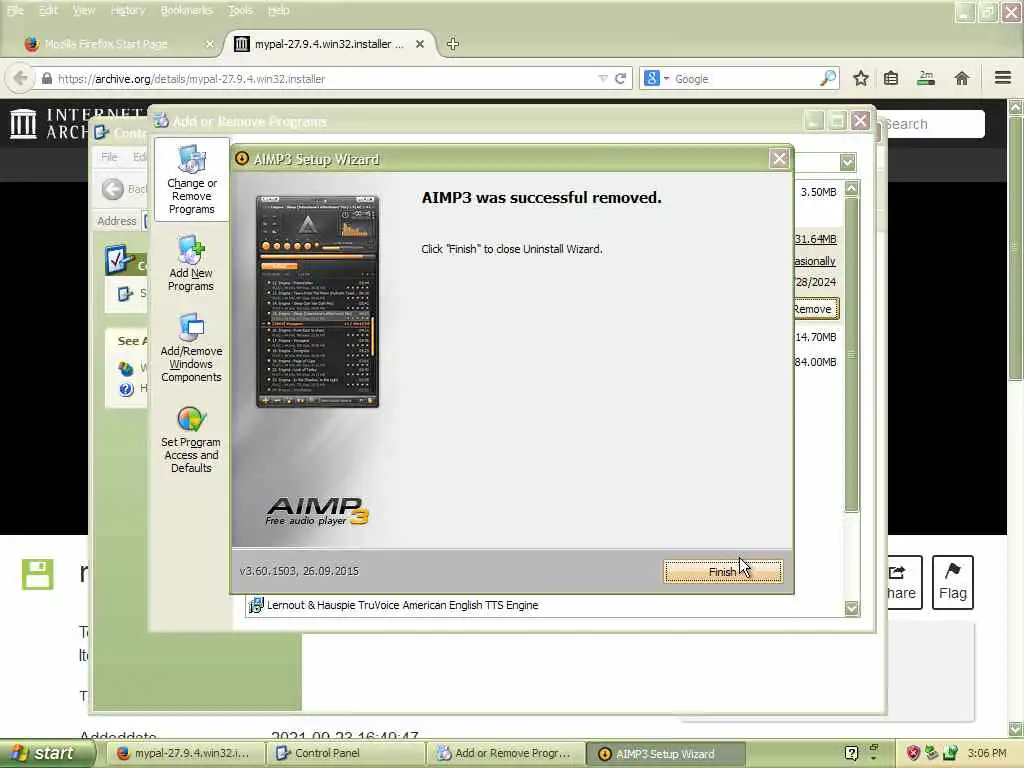Image resolution: width=1024 pixels, height=768 pixels.
Task: Click the Internet Archive logo icon
Action: (x=24, y=123)
